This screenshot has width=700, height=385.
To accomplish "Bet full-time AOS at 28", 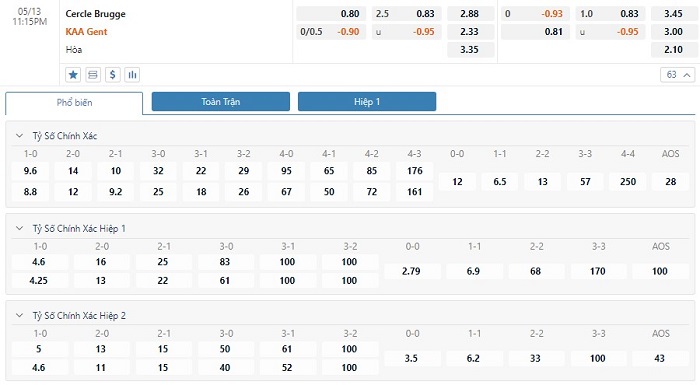I will 671,182.
